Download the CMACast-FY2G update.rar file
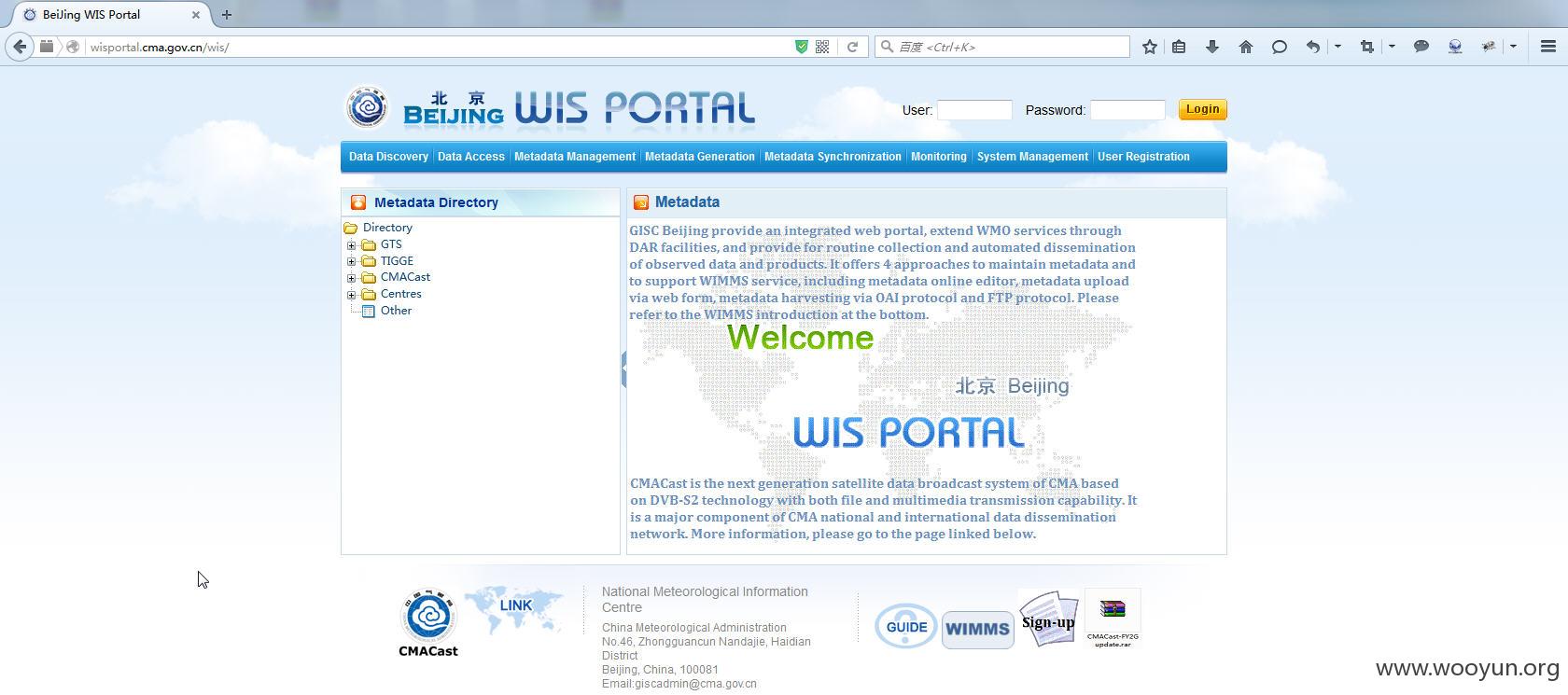Screen dimensions: 1568x695 pos(1113,620)
